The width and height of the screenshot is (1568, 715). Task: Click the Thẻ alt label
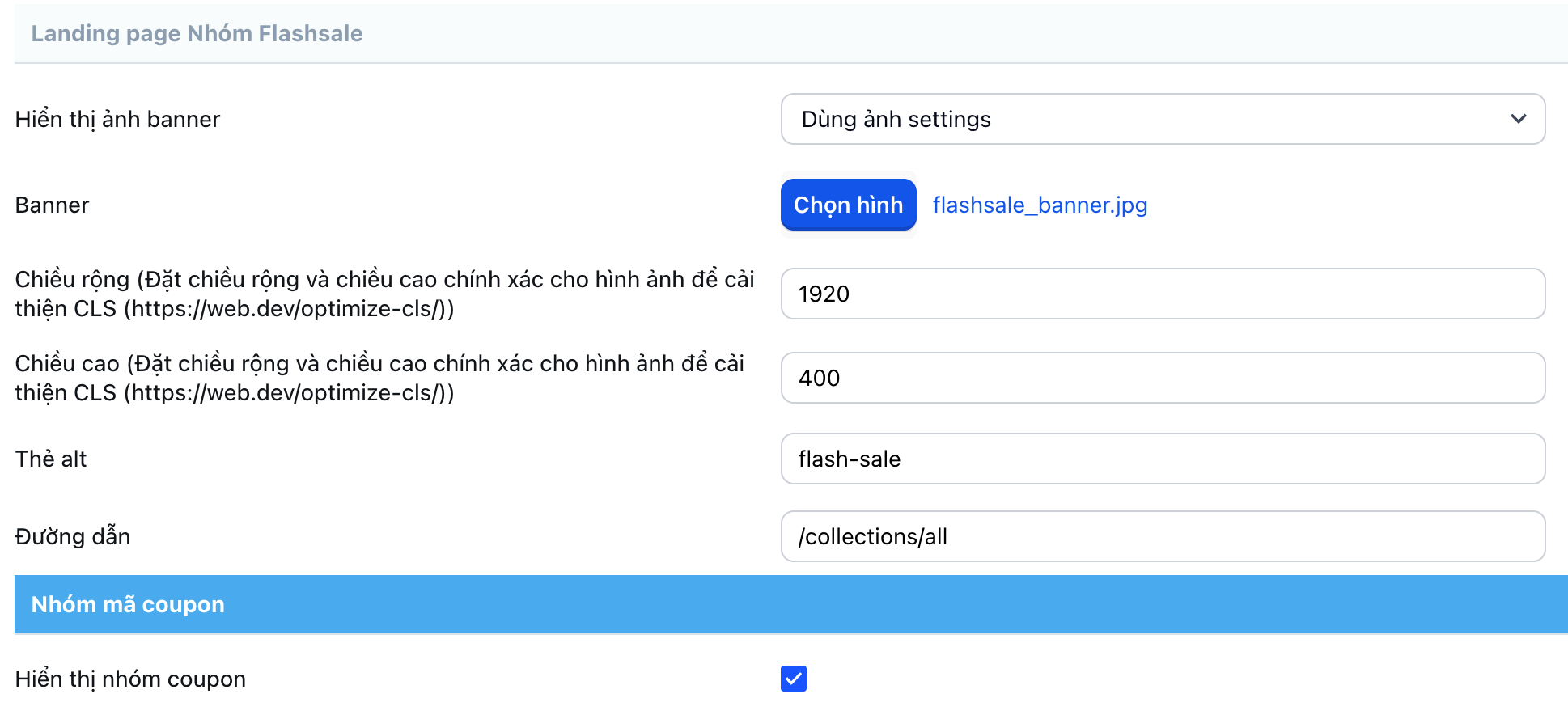click(51, 459)
